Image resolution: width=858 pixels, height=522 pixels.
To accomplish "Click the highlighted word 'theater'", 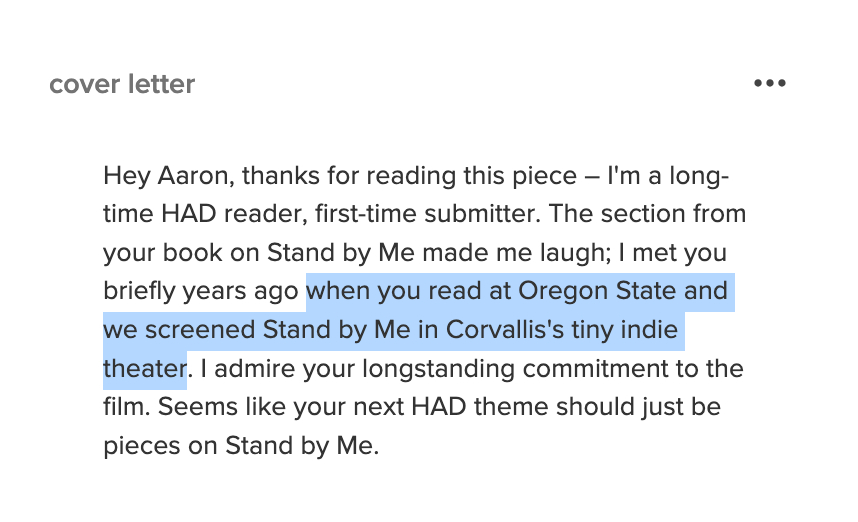I will 144,368.
